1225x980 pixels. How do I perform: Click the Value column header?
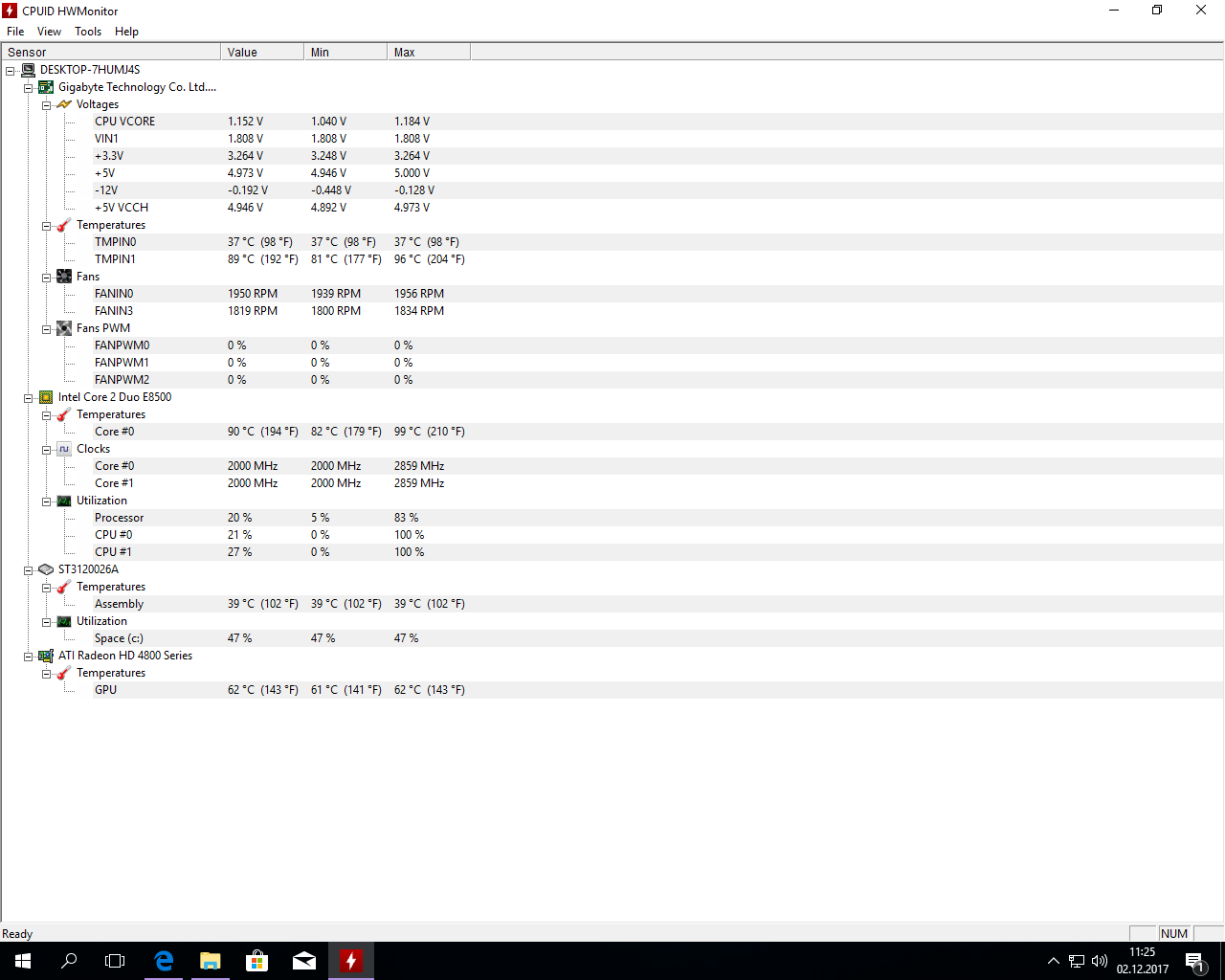tap(262, 52)
